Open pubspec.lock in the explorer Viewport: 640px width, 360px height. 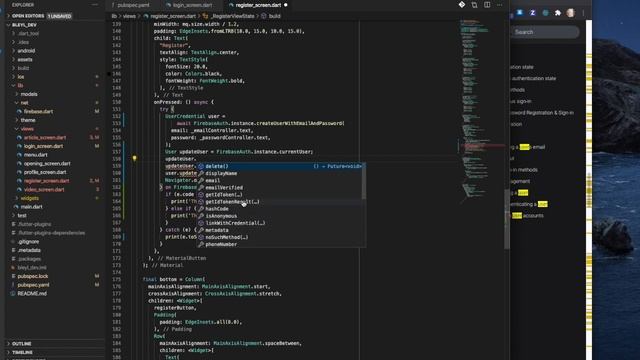coord(33,276)
